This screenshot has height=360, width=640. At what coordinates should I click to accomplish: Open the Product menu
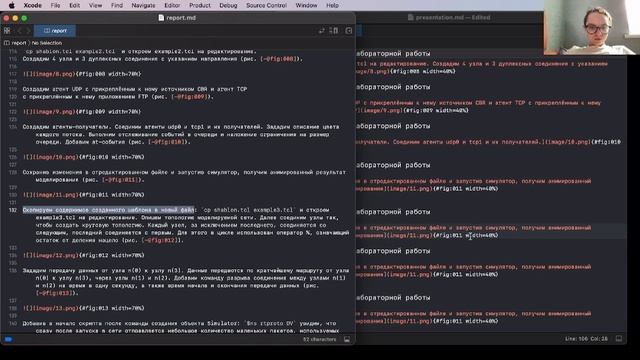pyautogui.click(x=200, y=5)
